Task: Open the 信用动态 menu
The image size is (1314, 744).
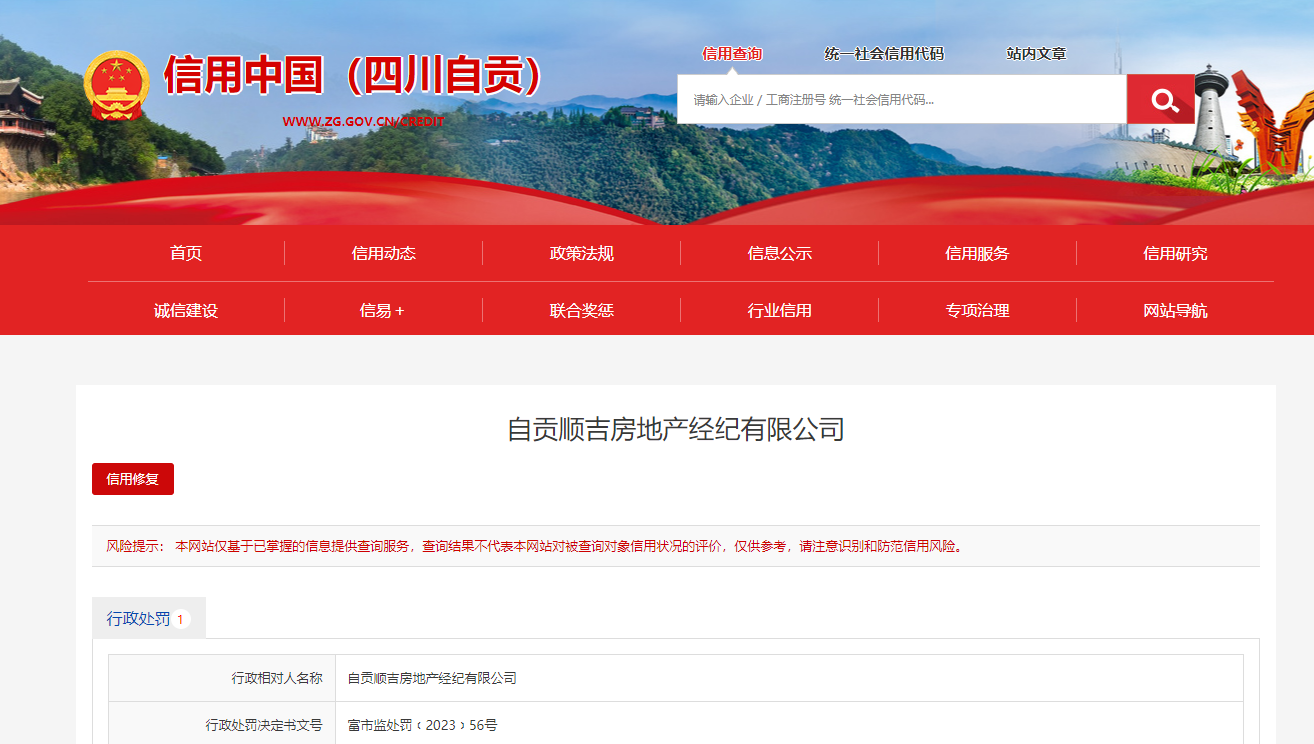Action: point(384,253)
